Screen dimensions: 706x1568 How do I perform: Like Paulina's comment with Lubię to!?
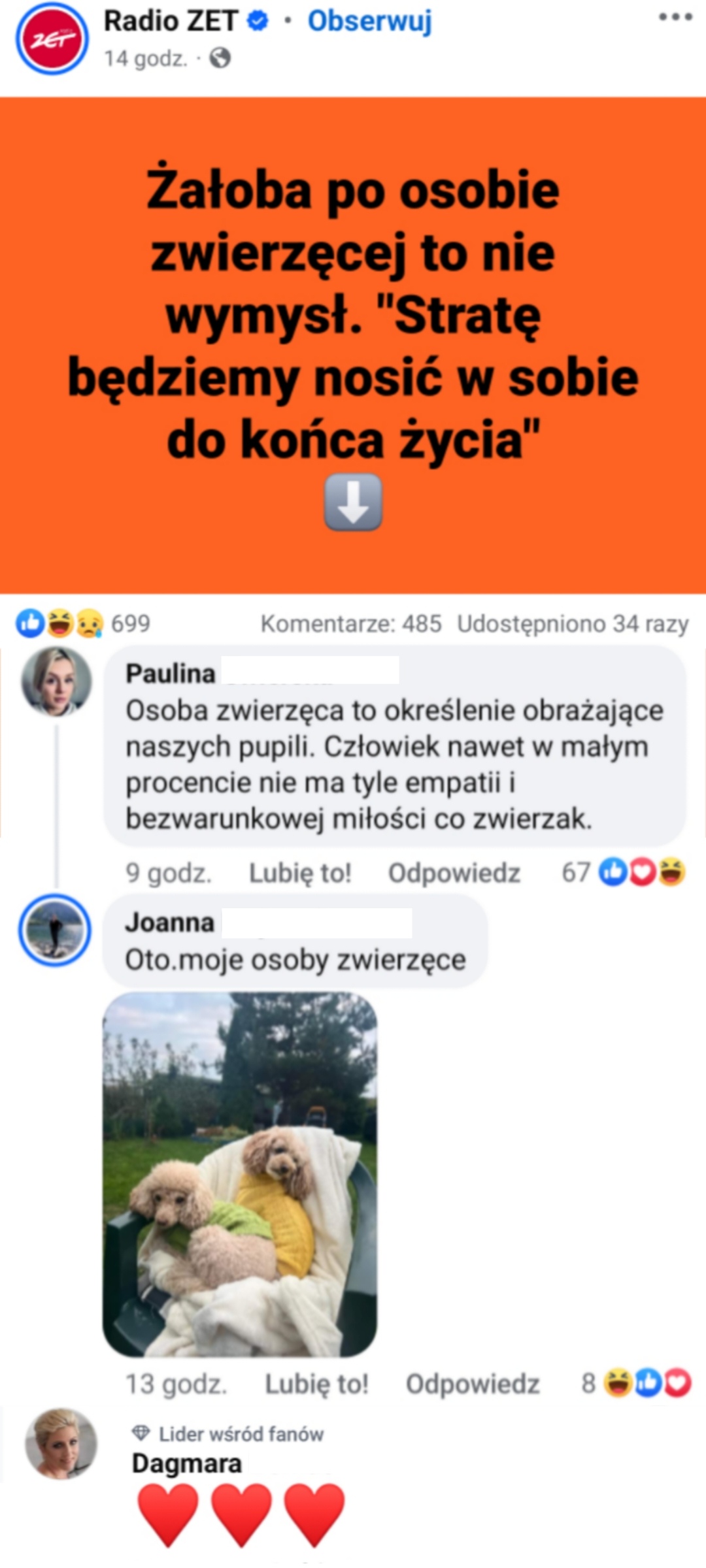point(300,873)
